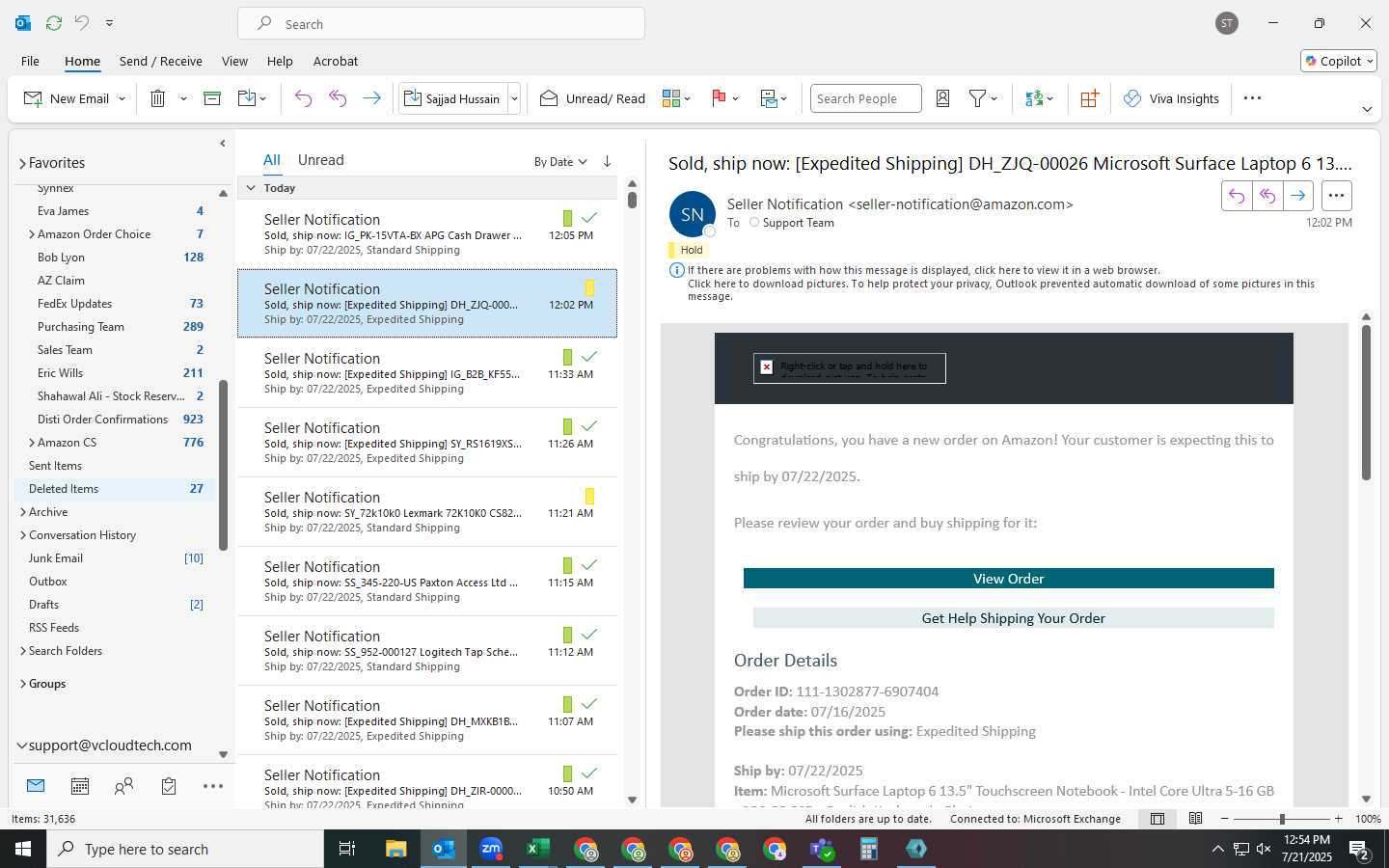The width and height of the screenshot is (1389, 868).
Task: Click the Delete trash can icon in ribbon
Action: click(x=158, y=98)
